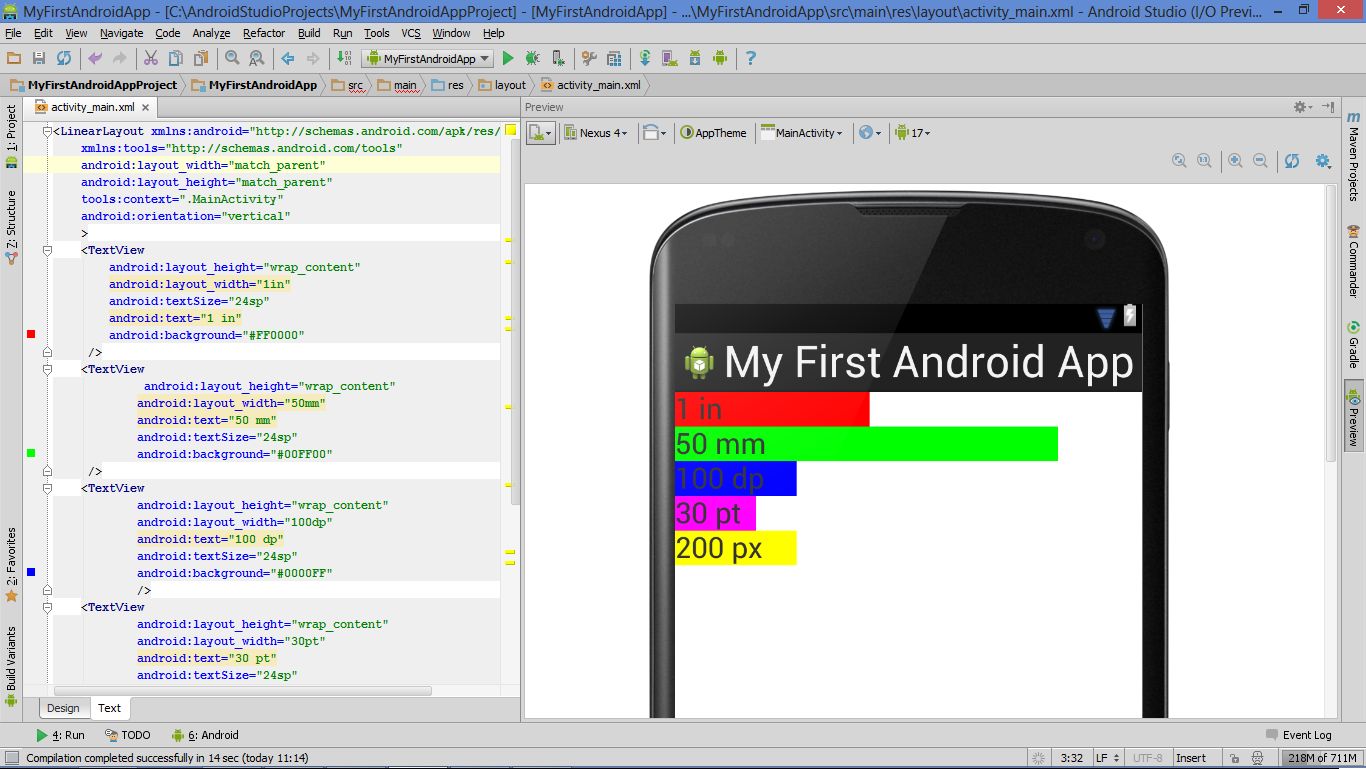Viewport: 1366px width, 769px height.
Task: Click the Find magnifier icon
Action: pyautogui.click(x=232, y=59)
